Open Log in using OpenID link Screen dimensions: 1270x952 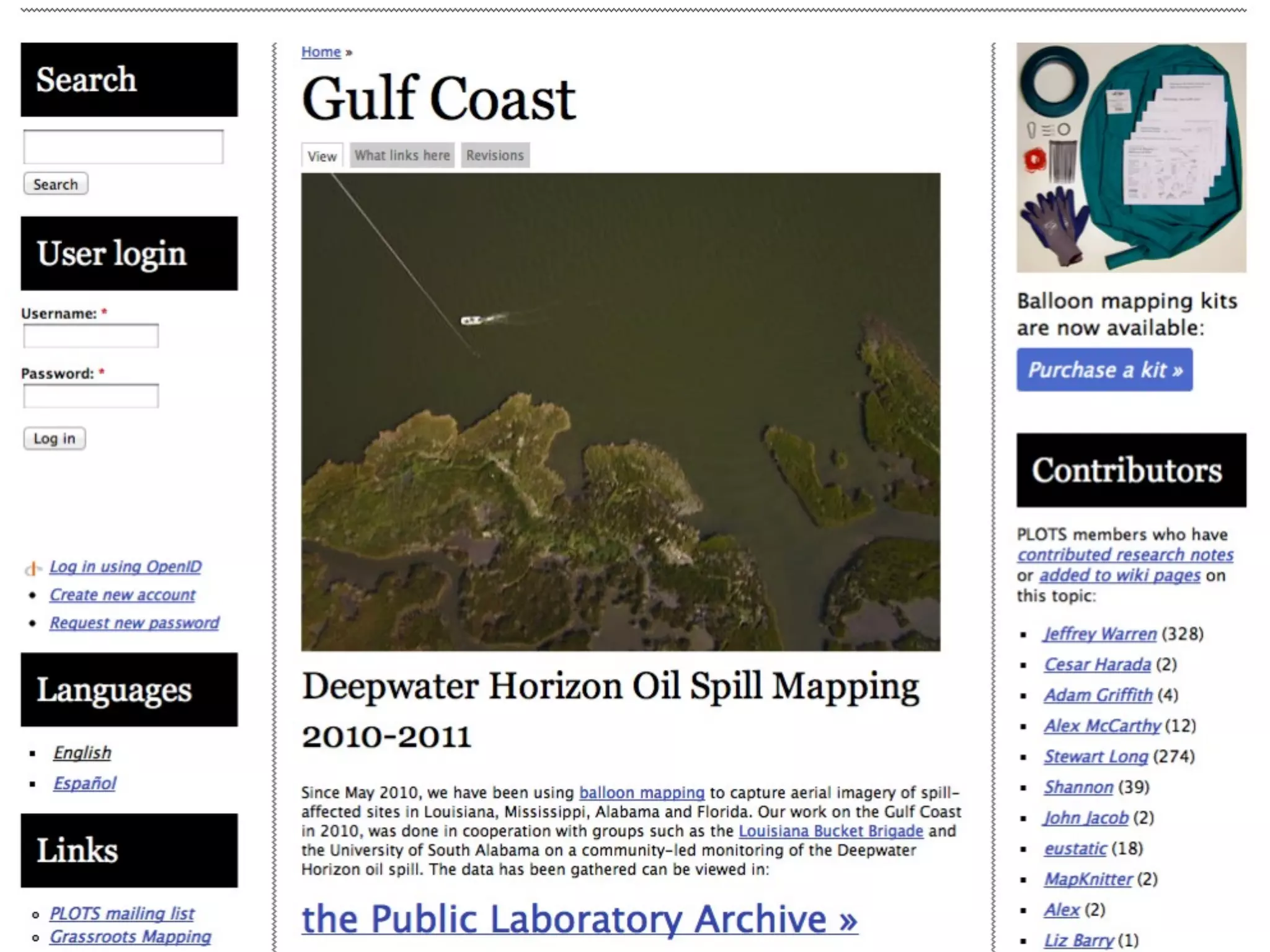coord(125,566)
